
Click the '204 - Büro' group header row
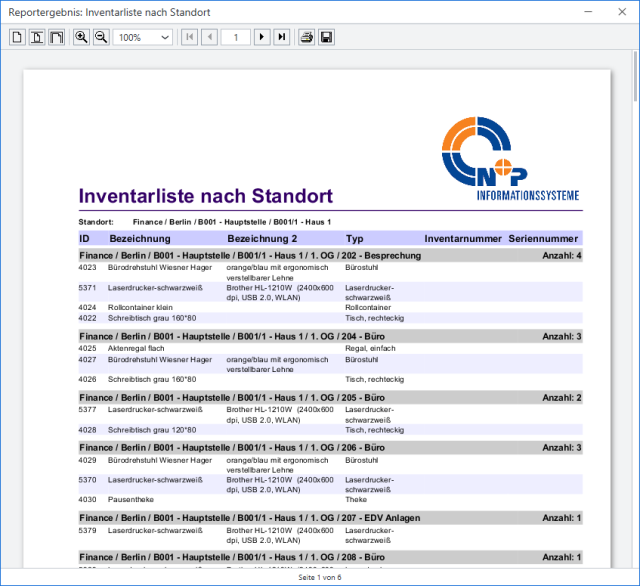click(x=331, y=336)
